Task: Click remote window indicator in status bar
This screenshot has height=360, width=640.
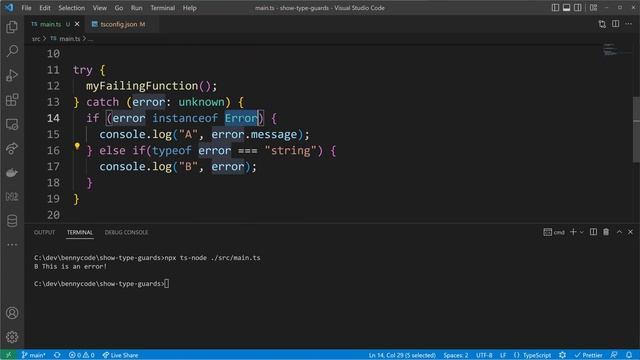Action: [x=8, y=355]
